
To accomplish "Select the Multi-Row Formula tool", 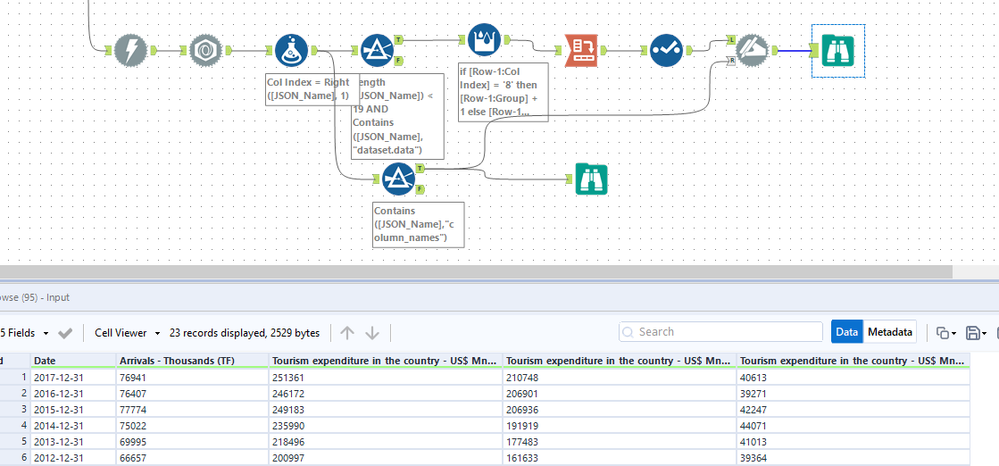I will tap(484, 38).
